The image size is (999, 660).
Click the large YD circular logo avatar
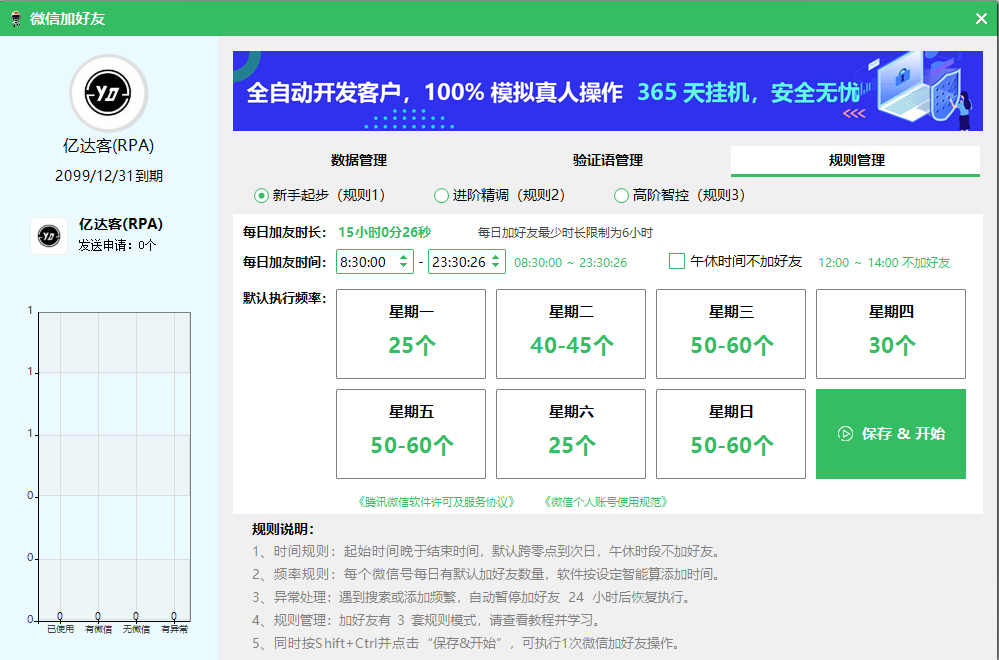tap(107, 92)
